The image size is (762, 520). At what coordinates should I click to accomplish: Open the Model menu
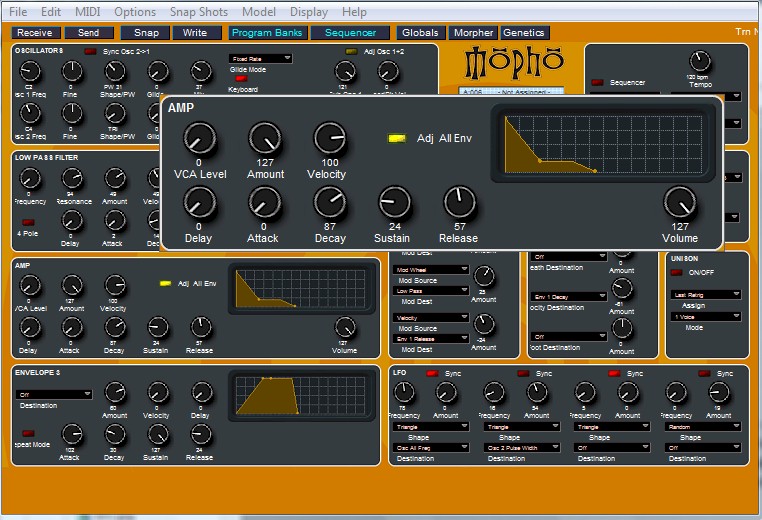(259, 12)
